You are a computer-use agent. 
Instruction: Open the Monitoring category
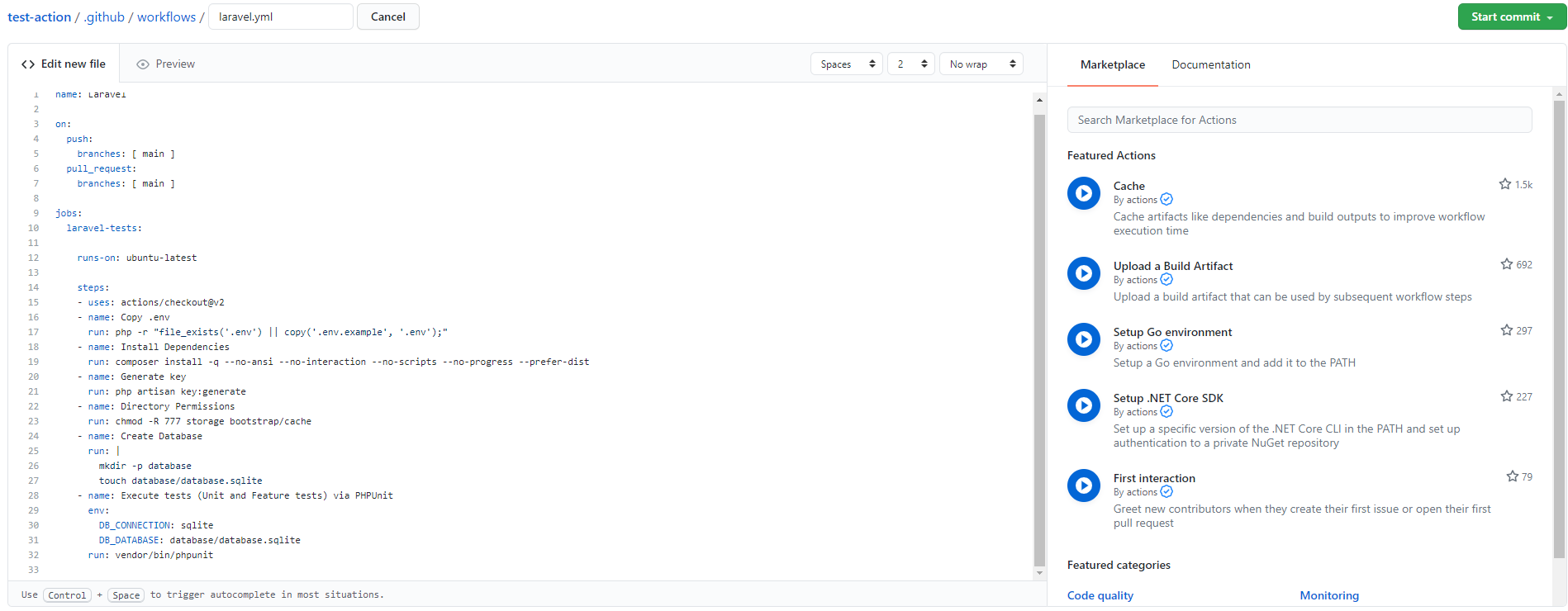click(1329, 595)
